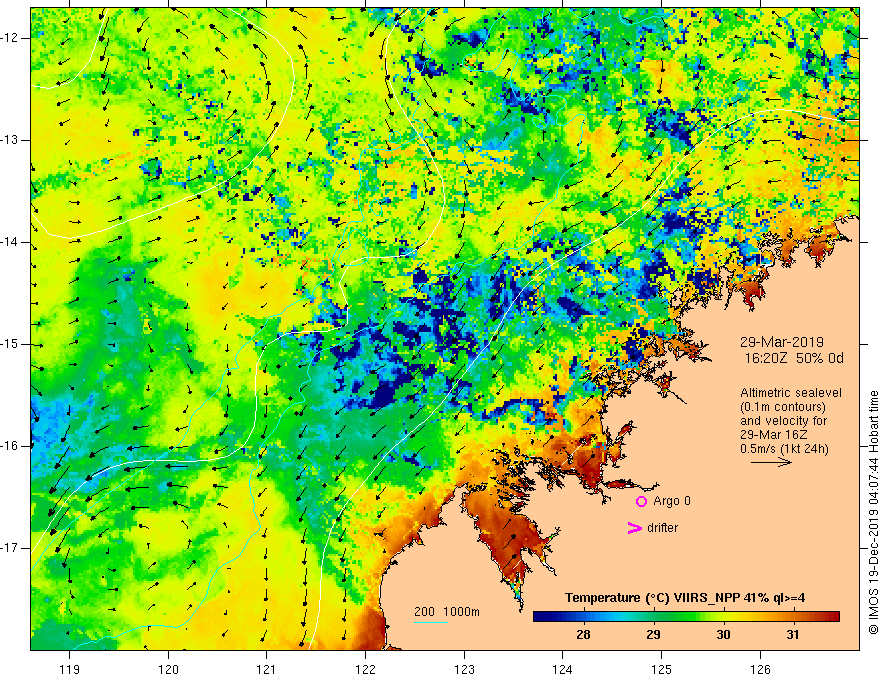
Task: Click the time text 16:20Z 50% 0d
Action: [x=794, y=359]
